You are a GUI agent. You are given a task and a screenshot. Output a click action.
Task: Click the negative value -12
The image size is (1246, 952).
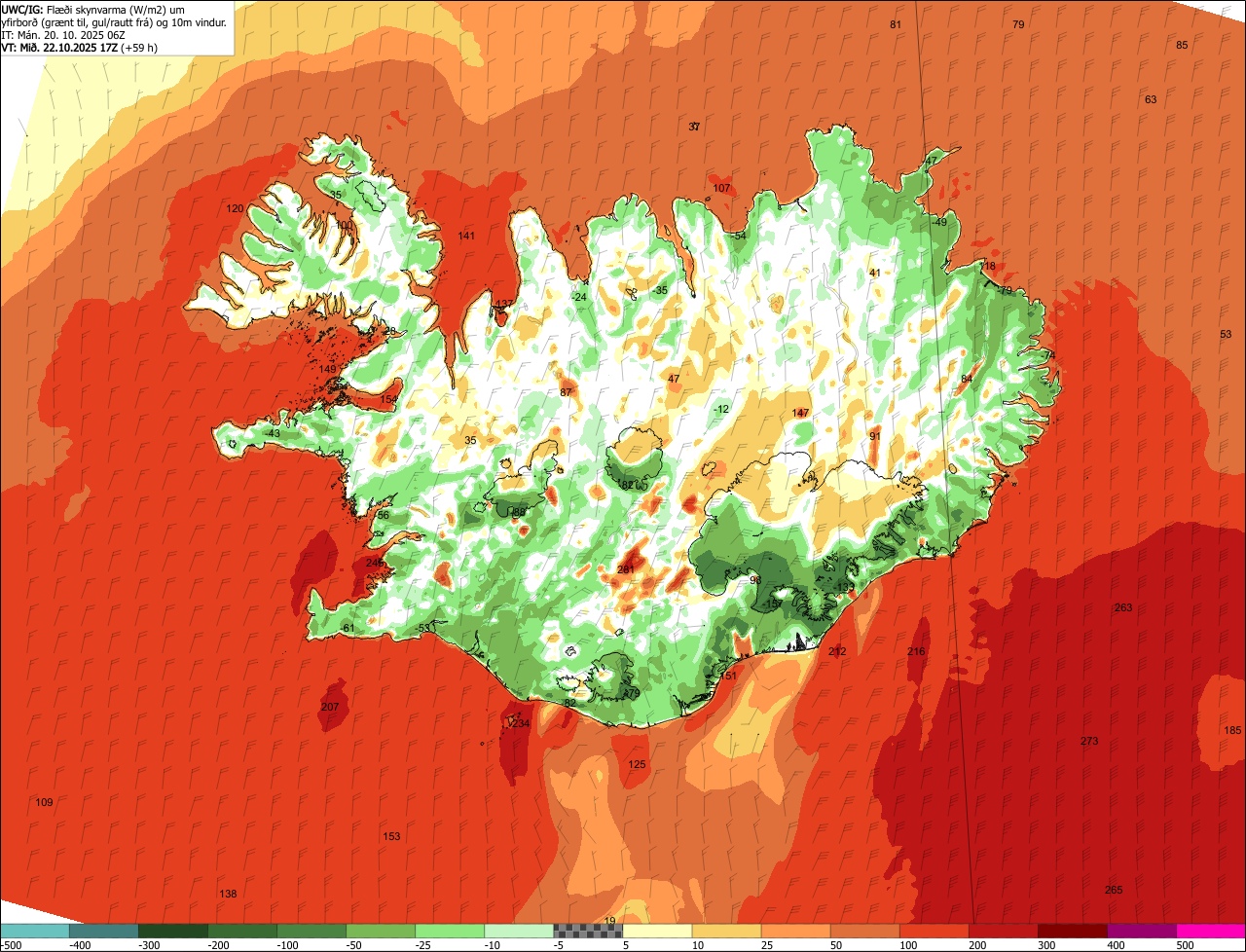[x=719, y=409]
